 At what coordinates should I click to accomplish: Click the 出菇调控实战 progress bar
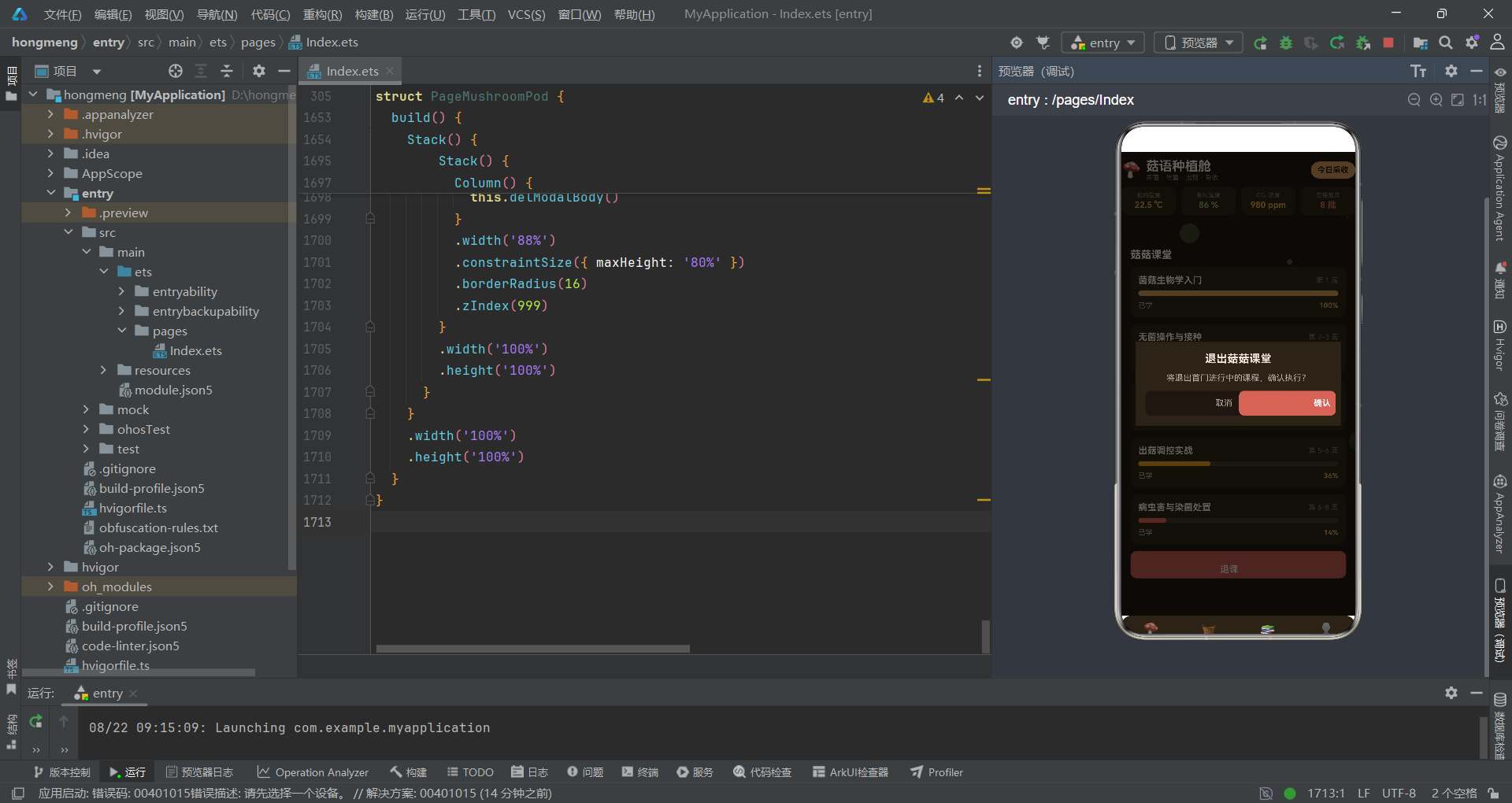coord(1238,464)
